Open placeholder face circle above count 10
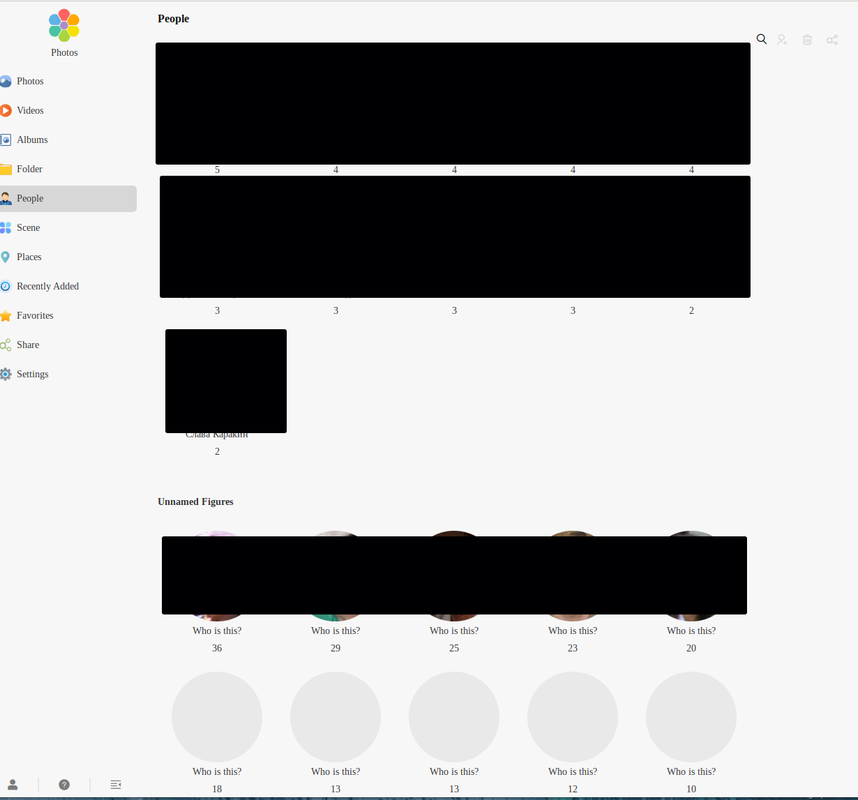Viewport: 858px width, 800px height. point(691,717)
